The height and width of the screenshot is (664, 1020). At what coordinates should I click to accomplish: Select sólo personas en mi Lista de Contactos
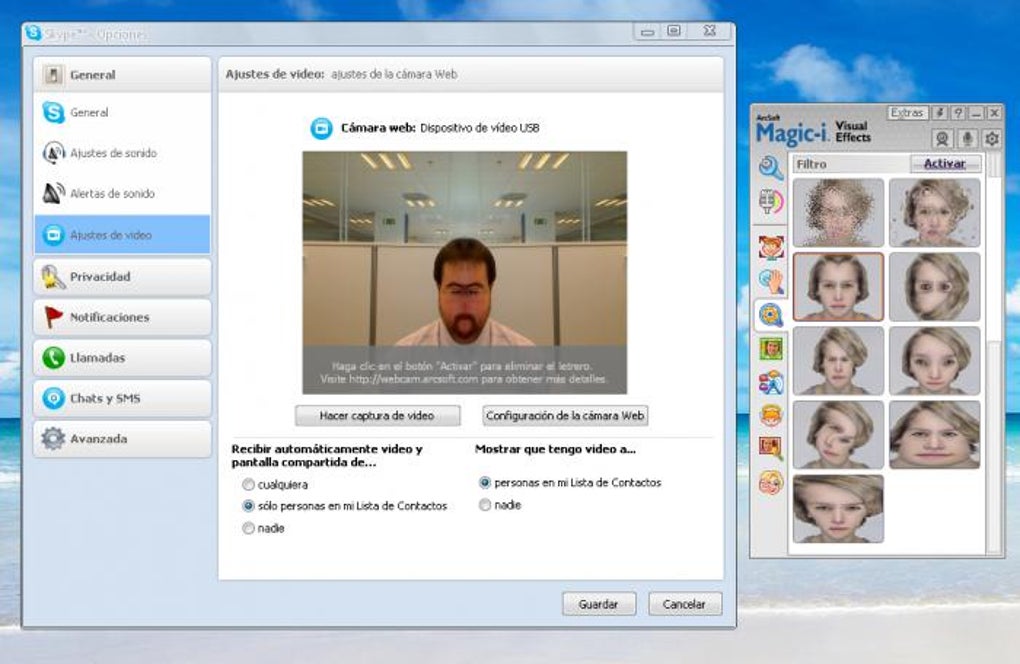tap(248, 505)
